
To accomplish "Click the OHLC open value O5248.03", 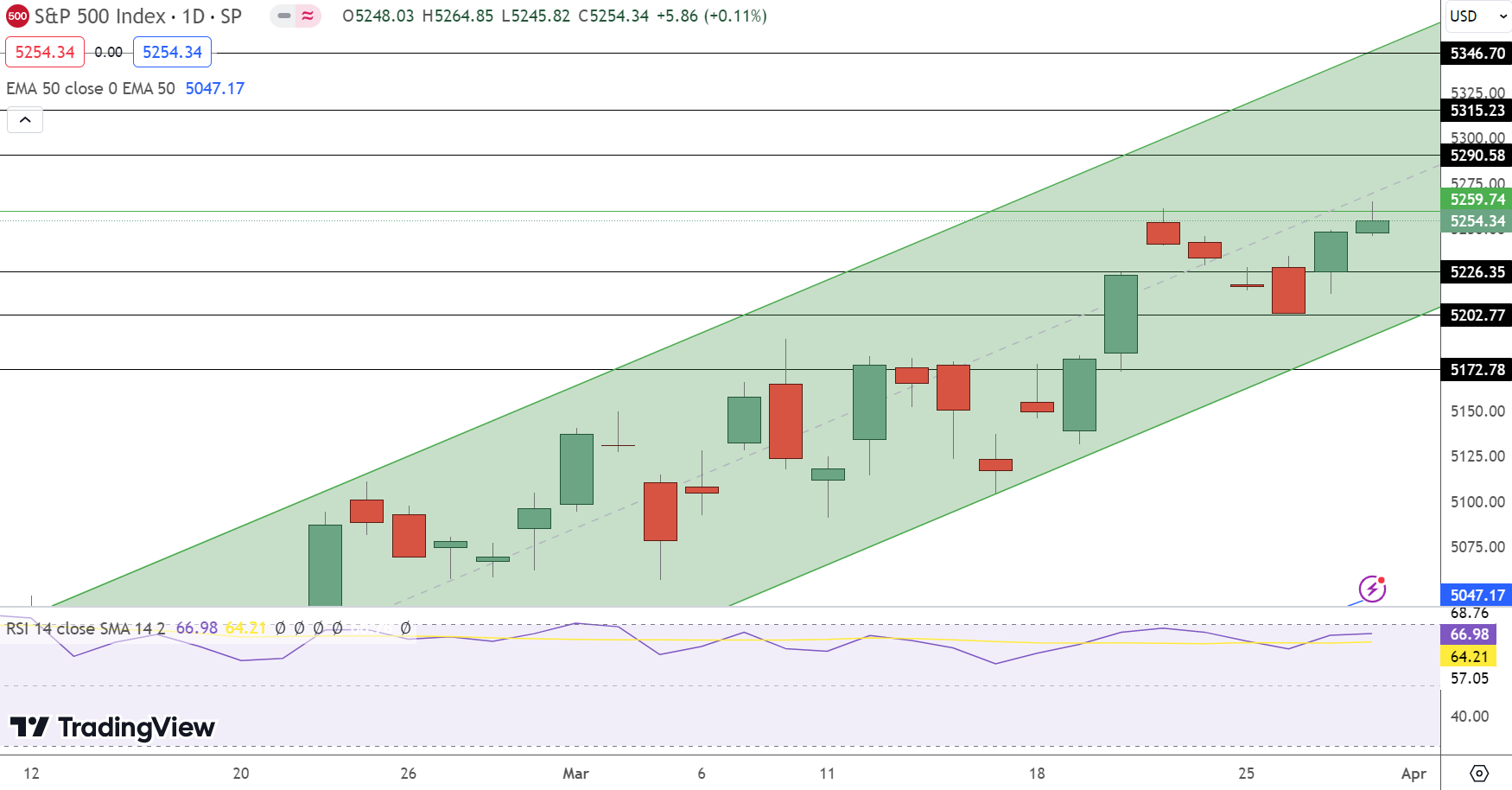I will pos(378,16).
